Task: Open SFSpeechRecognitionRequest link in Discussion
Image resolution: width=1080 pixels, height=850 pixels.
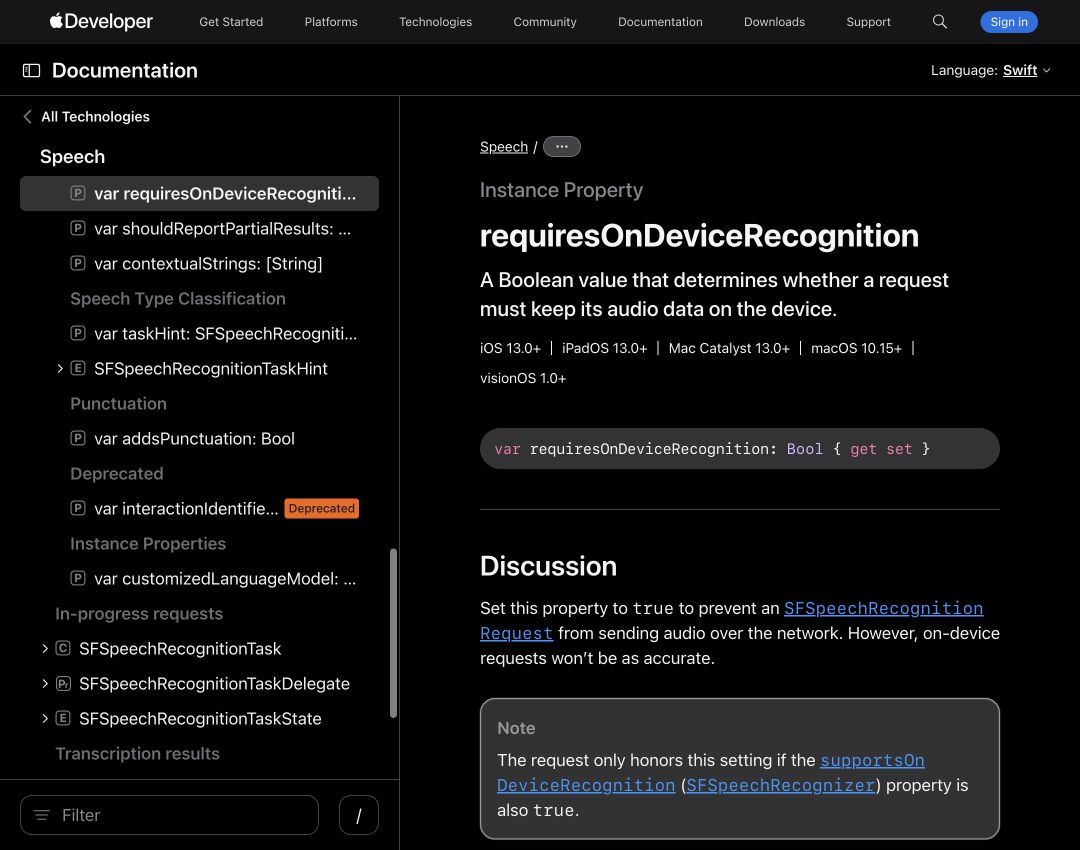Action: (883, 608)
